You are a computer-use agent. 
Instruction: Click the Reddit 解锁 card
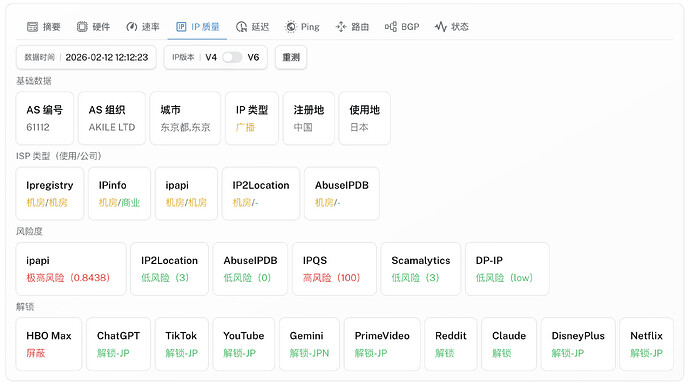point(451,344)
